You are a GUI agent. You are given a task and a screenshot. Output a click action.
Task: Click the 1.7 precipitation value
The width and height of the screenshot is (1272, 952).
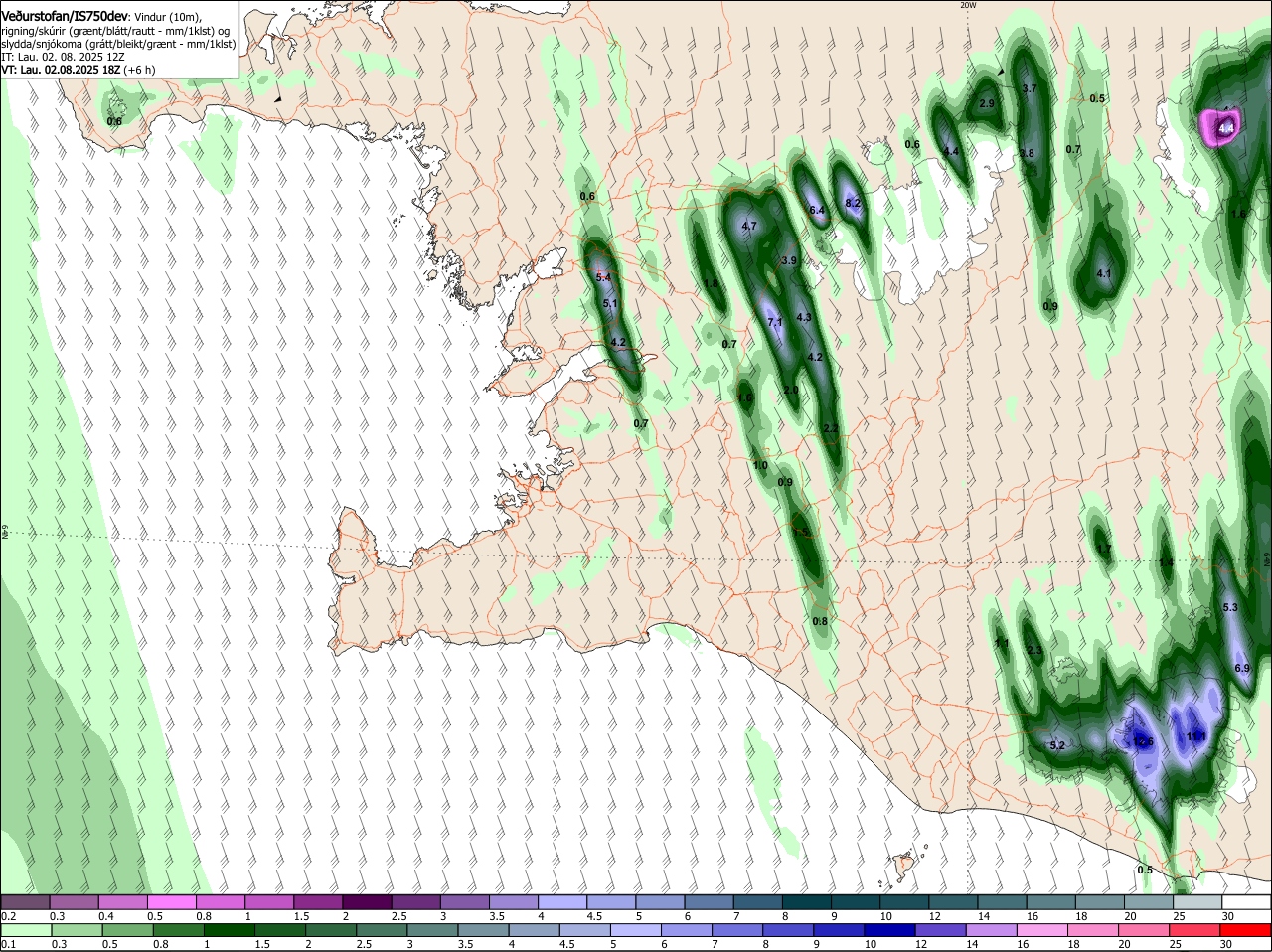pyautogui.click(x=1103, y=549)
